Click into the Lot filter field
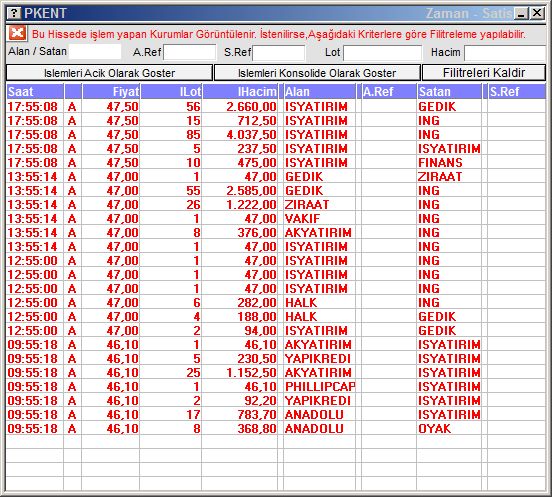Image resolution: width=552 pixels, height=497 pixels. 382,53
